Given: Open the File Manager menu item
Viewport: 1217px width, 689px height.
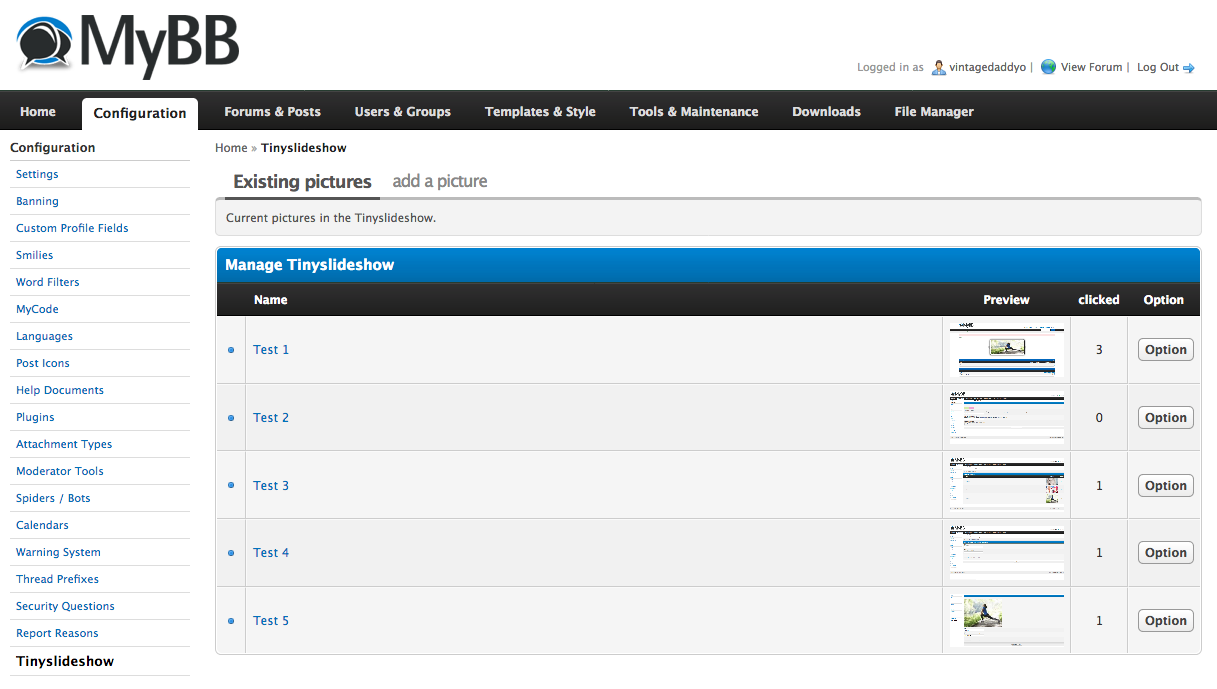Looking at the screenshot, I should [x=933, y=112].
